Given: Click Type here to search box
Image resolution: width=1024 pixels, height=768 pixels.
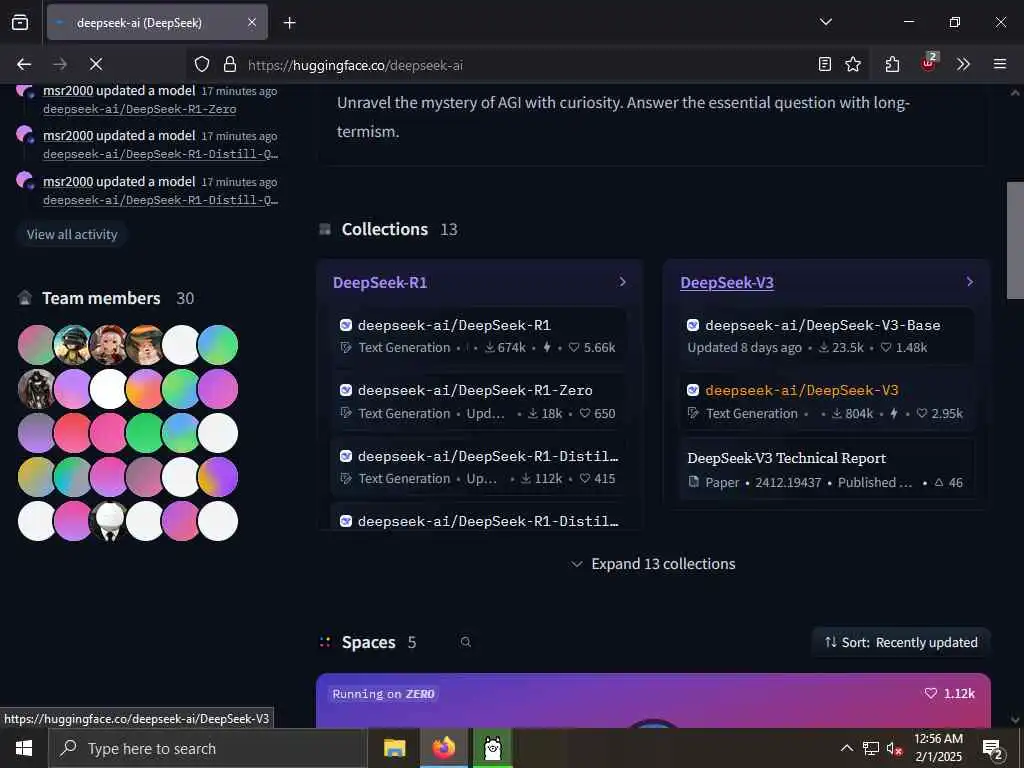Looking at the screenshot, I should click(x=208, y=748).
